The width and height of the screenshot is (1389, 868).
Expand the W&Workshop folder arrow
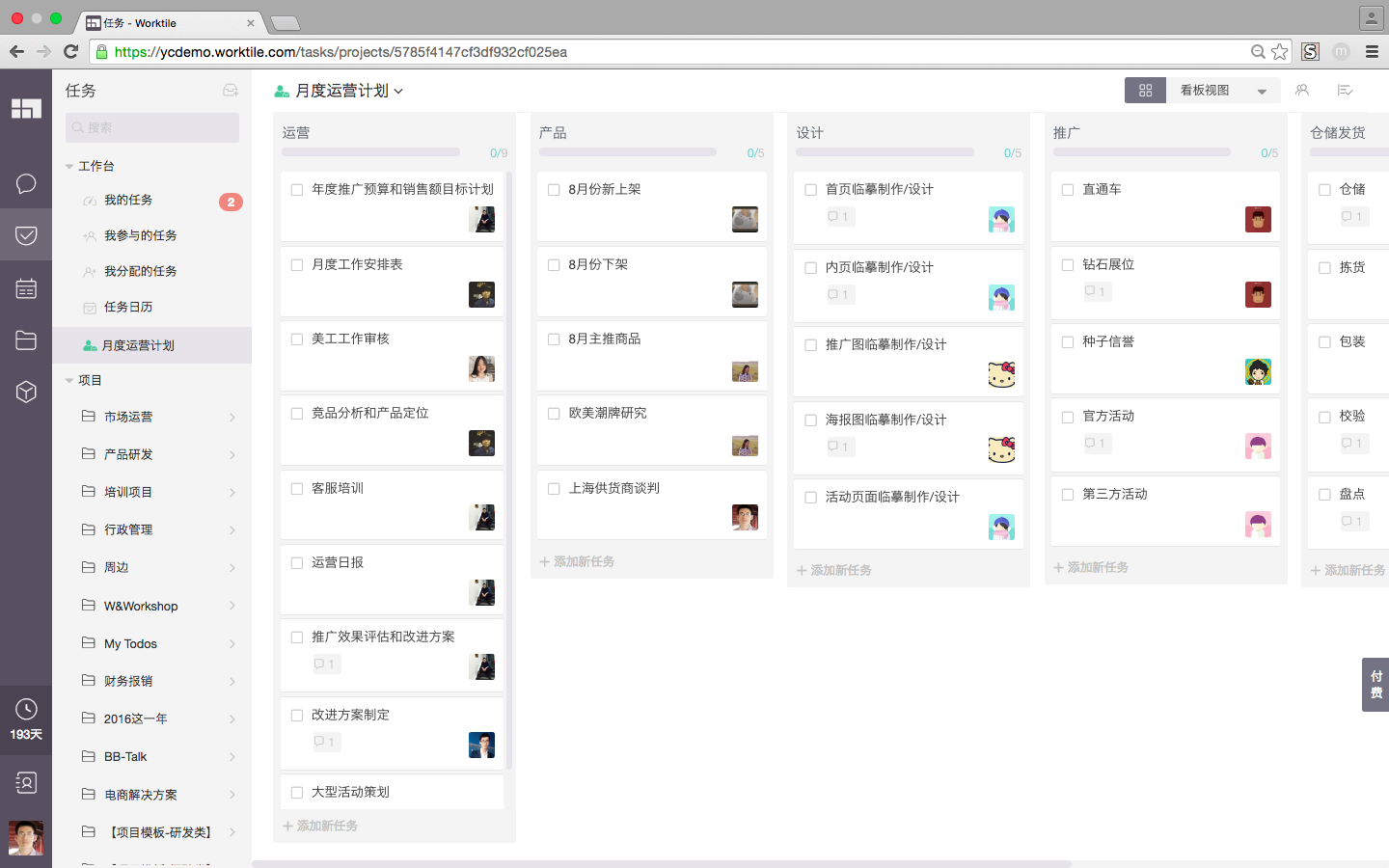[232, 606]
